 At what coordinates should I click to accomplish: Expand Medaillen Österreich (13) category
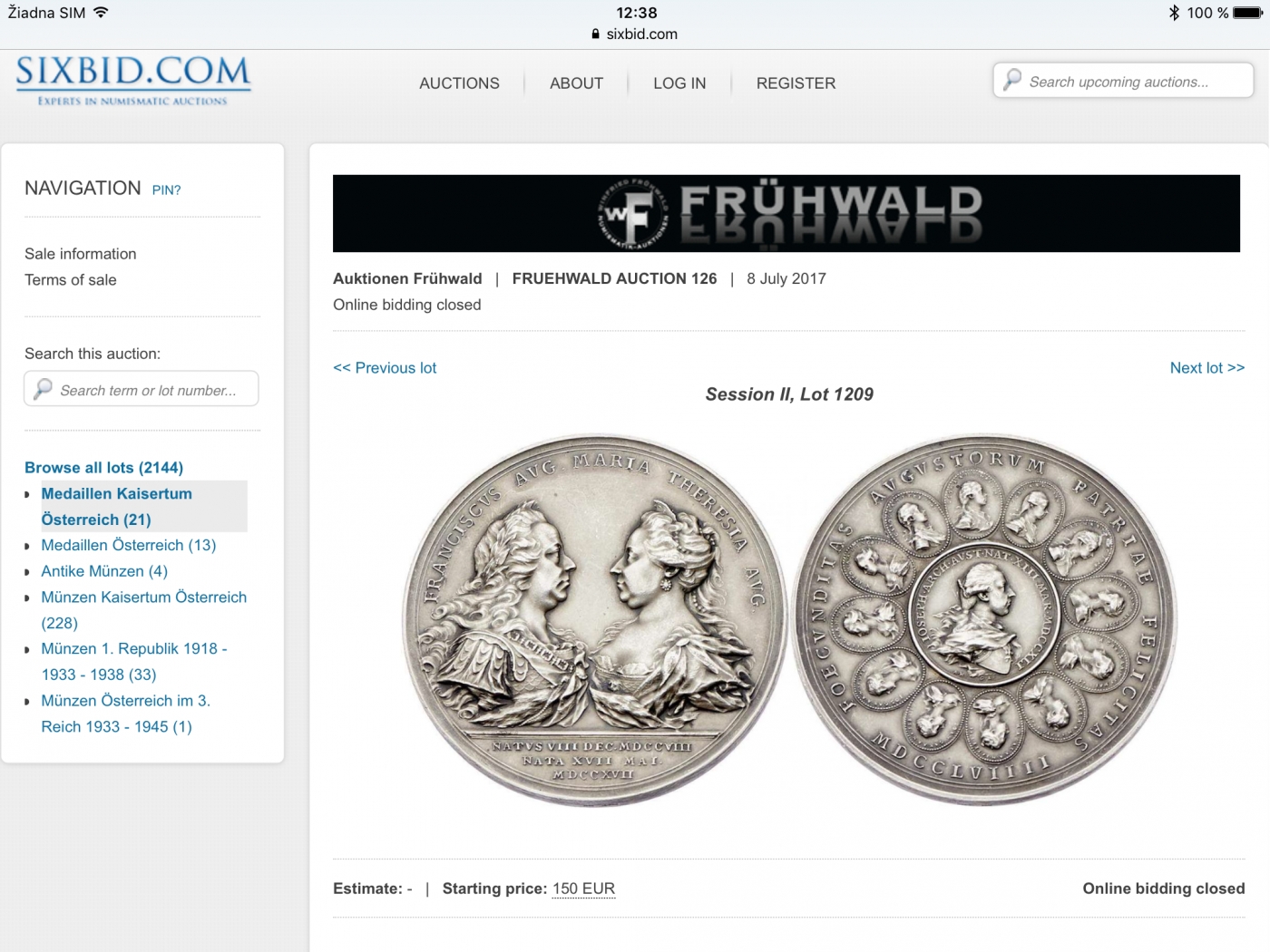pyautogui.click(x=129, y=545)
